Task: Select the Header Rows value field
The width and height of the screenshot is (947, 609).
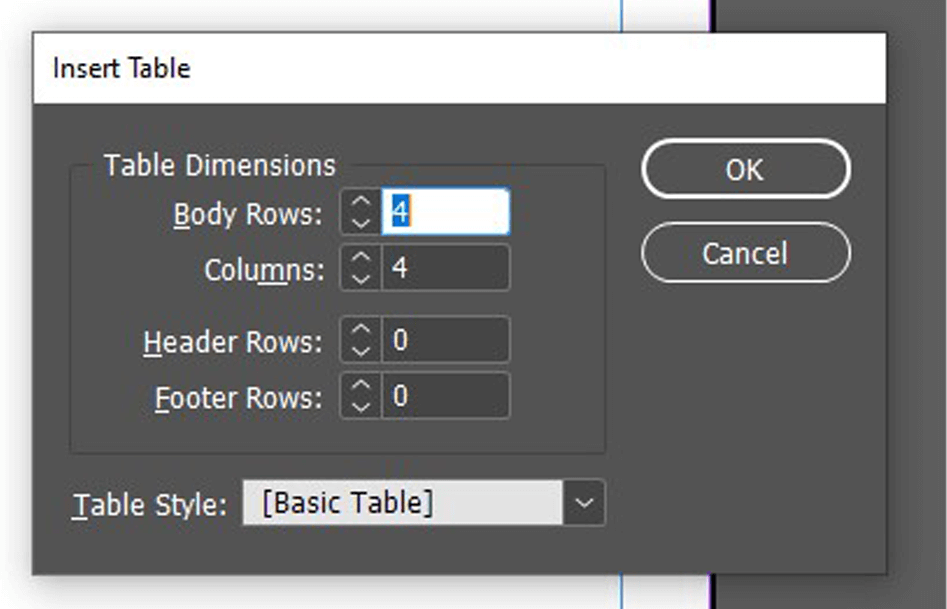Action: tap(446, 340)
